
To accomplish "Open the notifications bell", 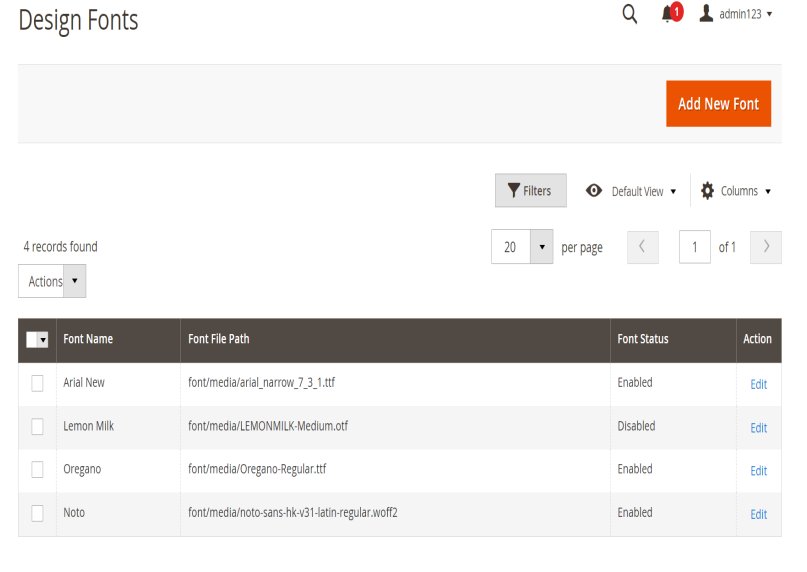I will pyautogui.click(x=669, y=14).
